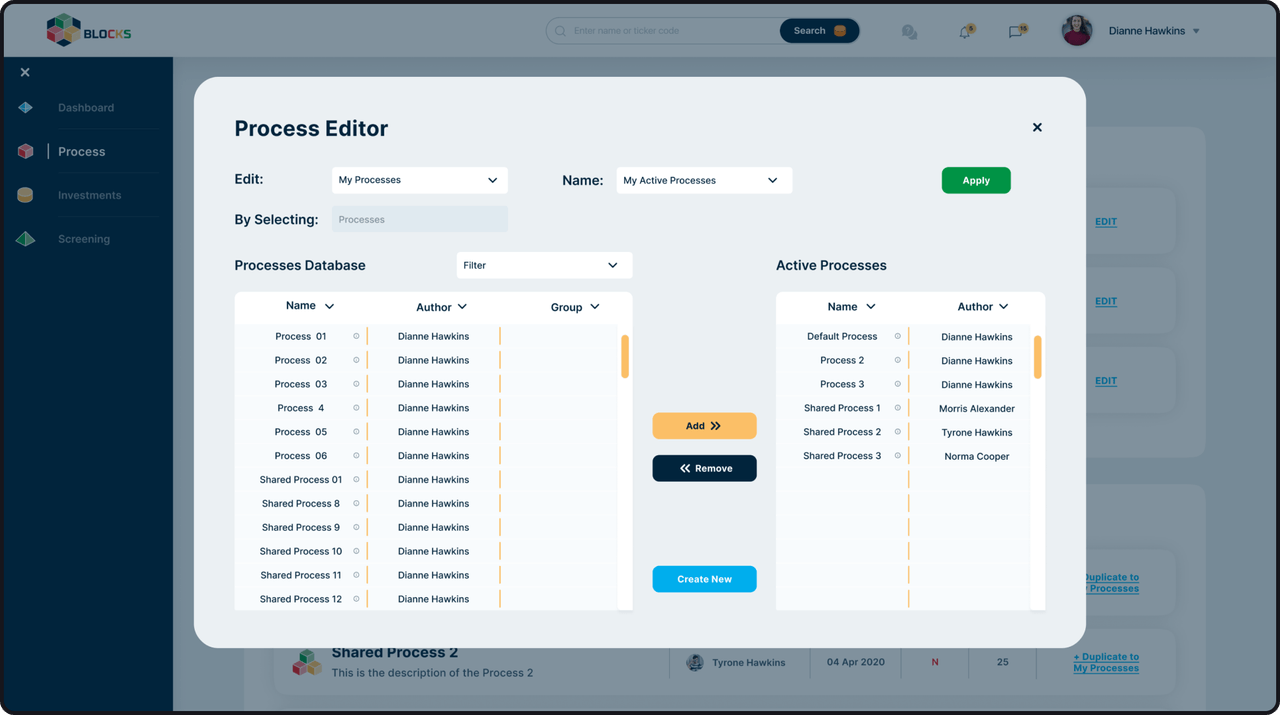Toggle the eye indicator next to Process 01
This screenshot has width=1280, height=715.
tap(357, 336)
